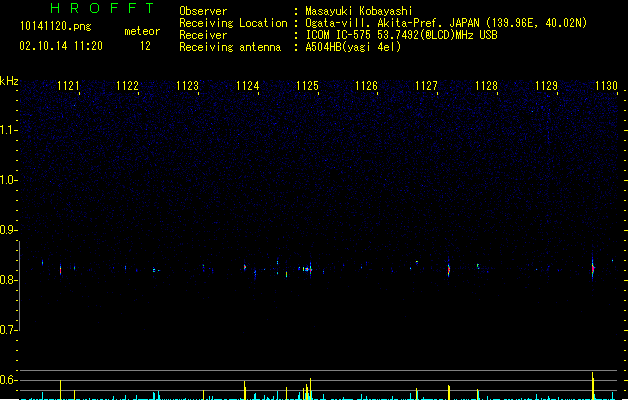The width and height of the screenshot is (629, 400).
Task: Click the grey frequency range bracket at left
Action: pyautogui.click(x=19, y=286)
